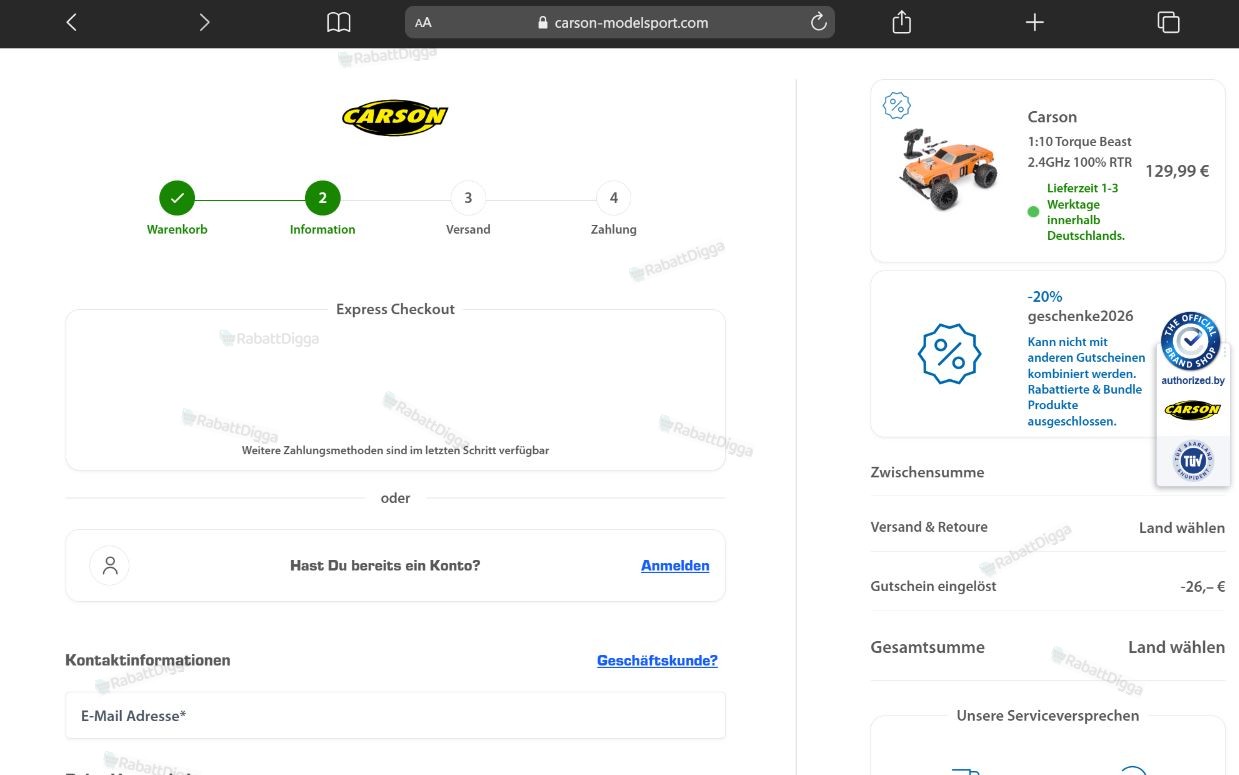1239x775 pixels.
Task: Click the Lieferzeit 1-3 Werktage delivery note
Action: point(1086,212)
